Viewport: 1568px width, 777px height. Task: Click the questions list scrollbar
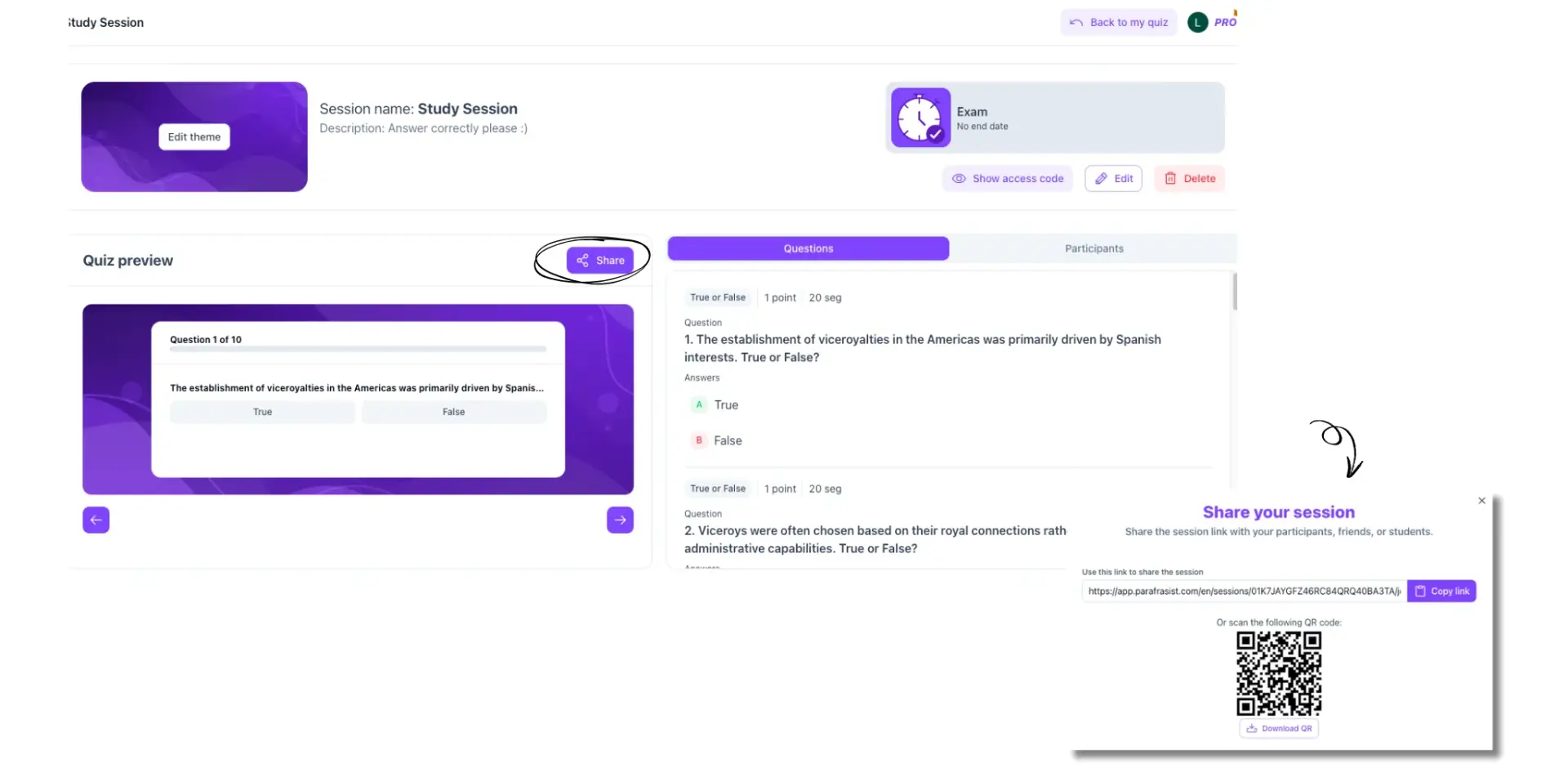pos(1234,292)
